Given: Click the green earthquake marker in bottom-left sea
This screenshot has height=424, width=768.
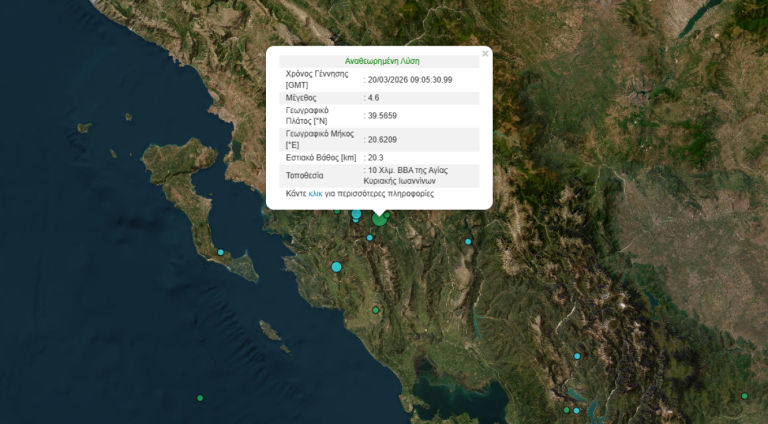Looking at the screenshot, I should [x=200, y=398].
